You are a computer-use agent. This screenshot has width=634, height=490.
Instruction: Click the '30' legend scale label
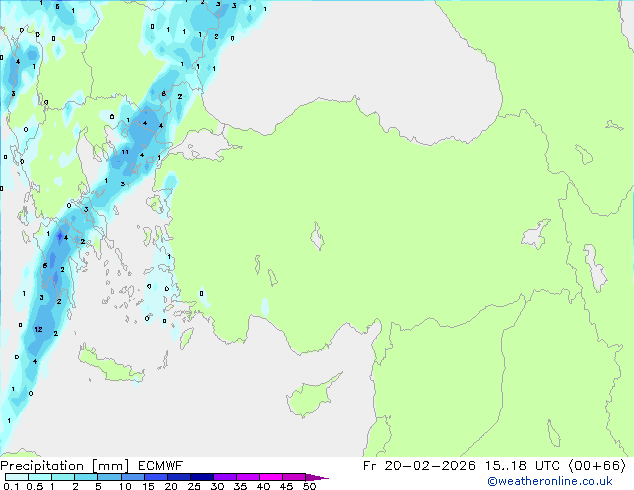pos(217,486)
